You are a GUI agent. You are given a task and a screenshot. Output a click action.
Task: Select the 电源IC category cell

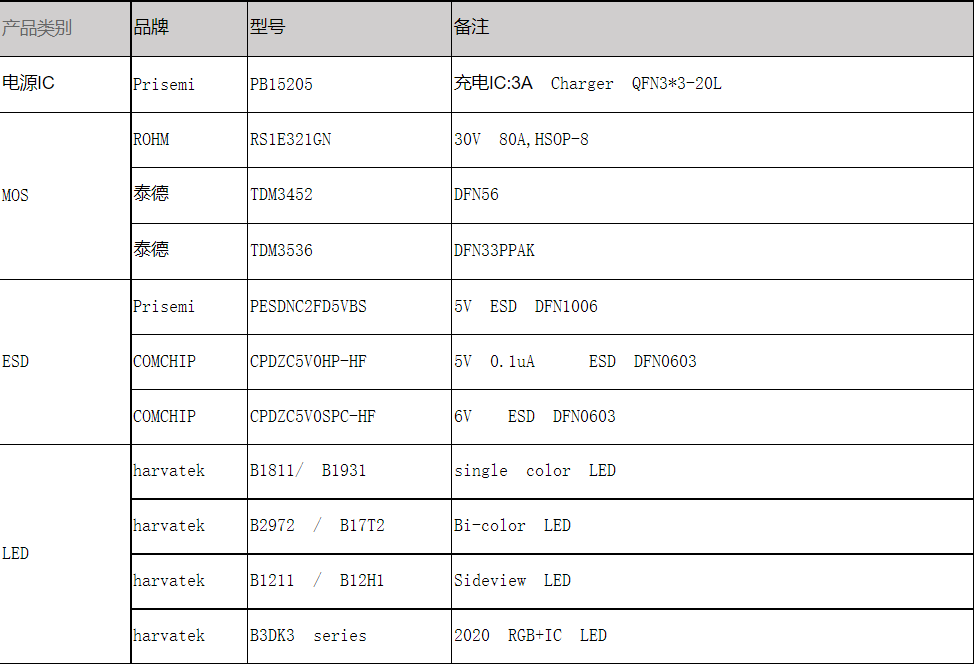coord(65,84)
